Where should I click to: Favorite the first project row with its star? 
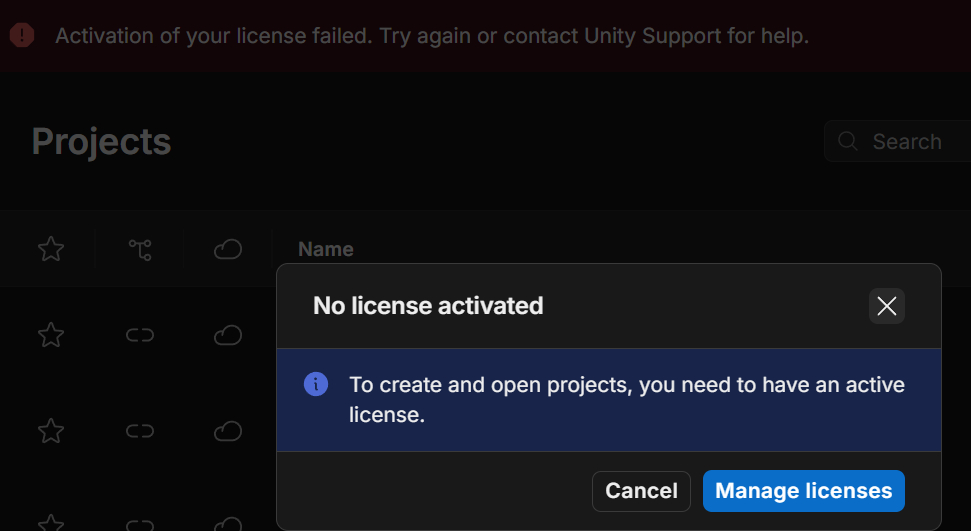(x=51, y=335)
